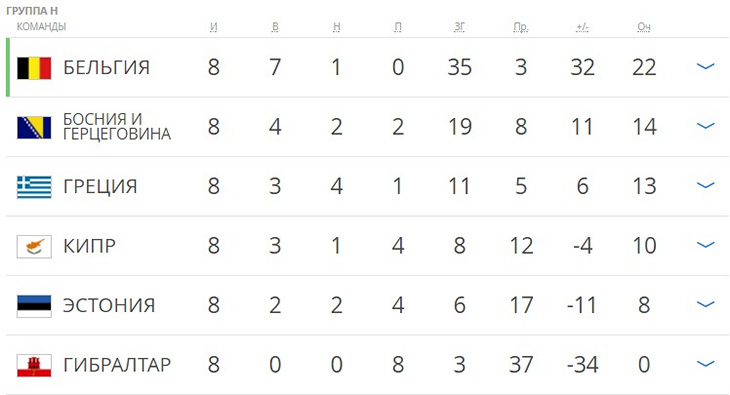Expand the Греция row chevron
The height and width of the screenshot is (395, 730).
(705, 185)
